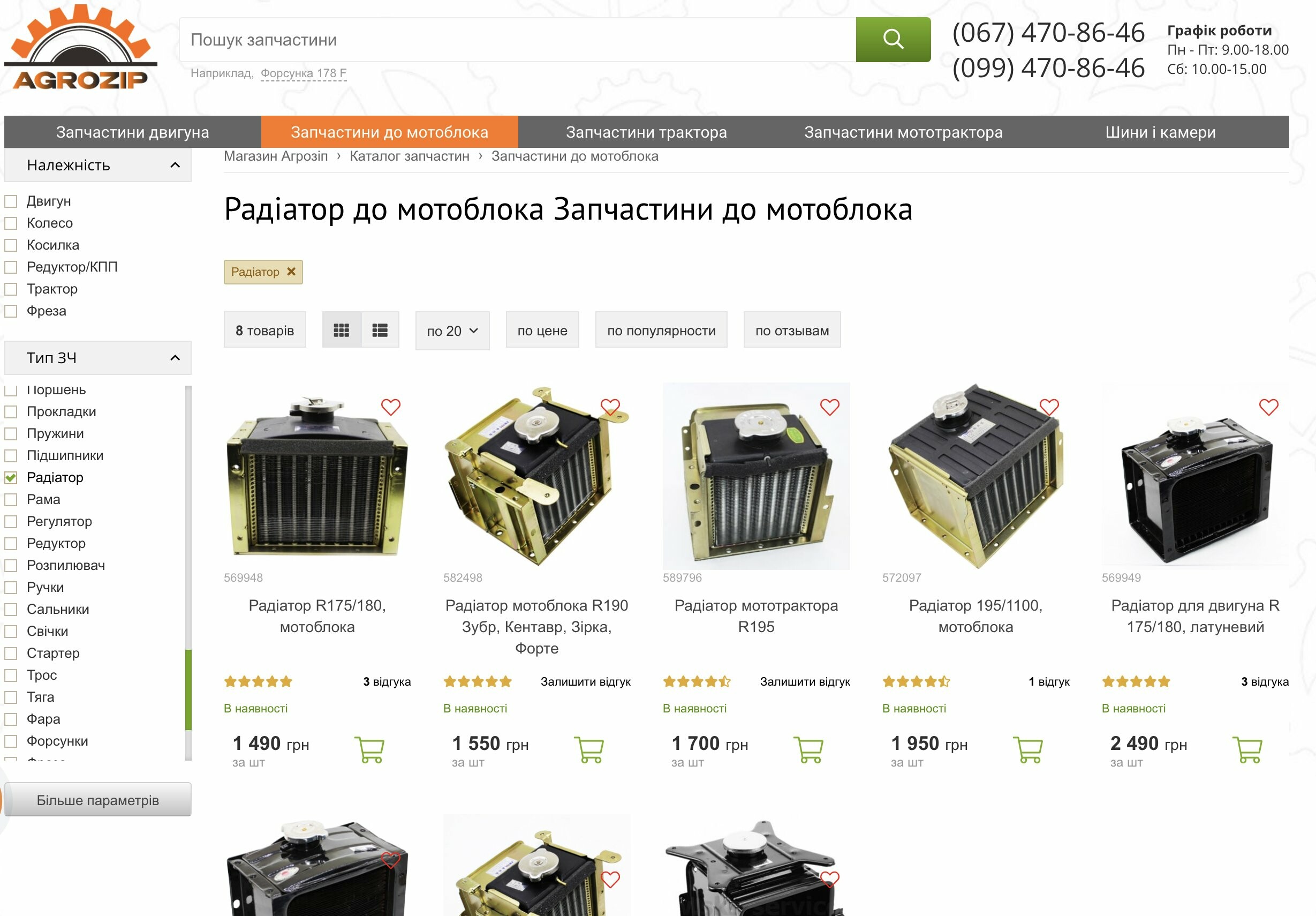
Task: Click the green search magnifier button
Action: (x=893, y=40)
